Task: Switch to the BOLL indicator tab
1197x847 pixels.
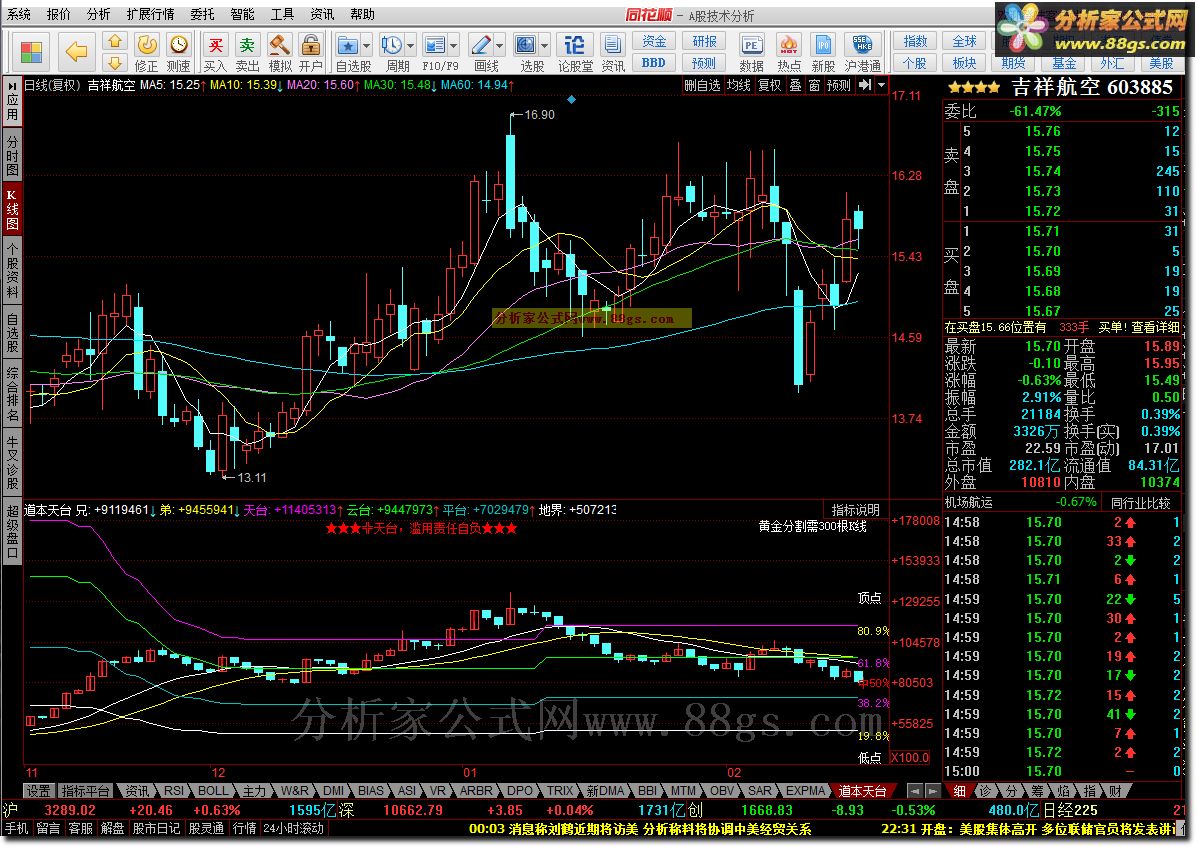Action: tap(212, 791)
